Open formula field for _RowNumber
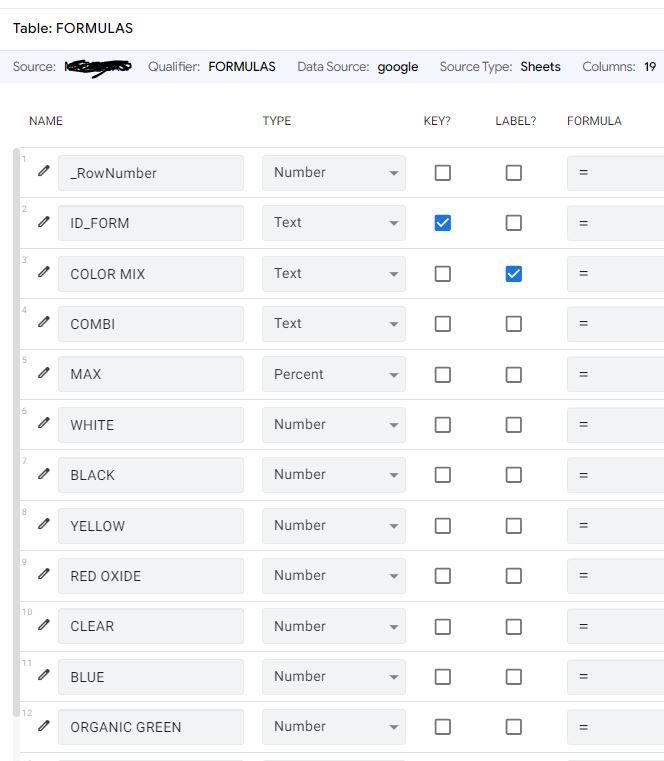 pos(615,173)
